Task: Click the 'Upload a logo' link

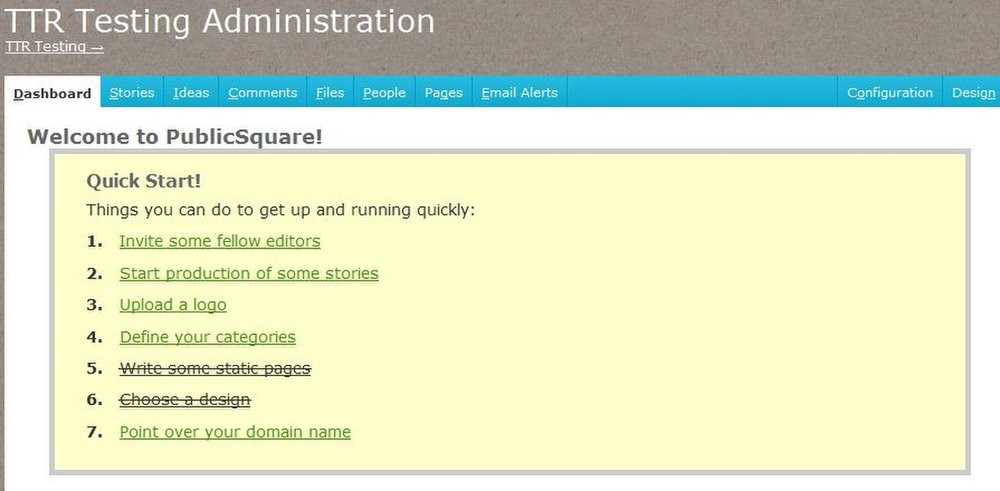Action: pyautogui.click(x=173, y=305)
